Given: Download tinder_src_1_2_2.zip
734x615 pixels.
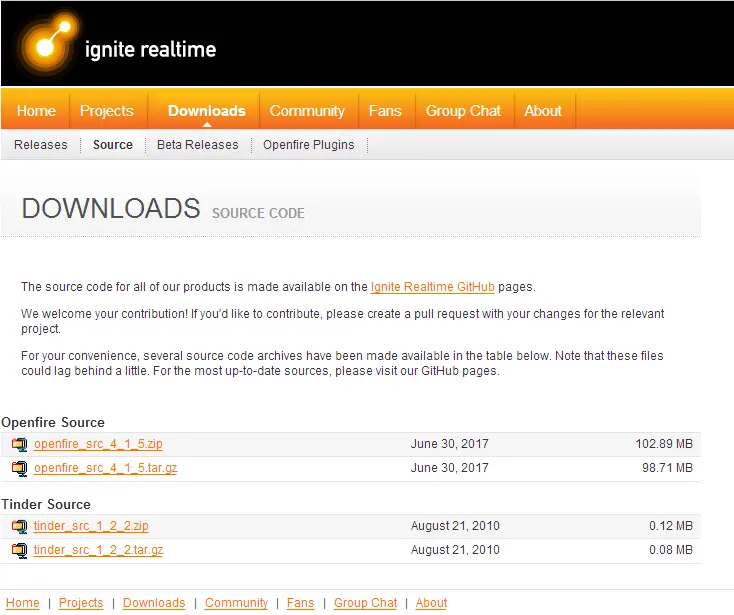Looking at the screenshot, I should point(91,527).
